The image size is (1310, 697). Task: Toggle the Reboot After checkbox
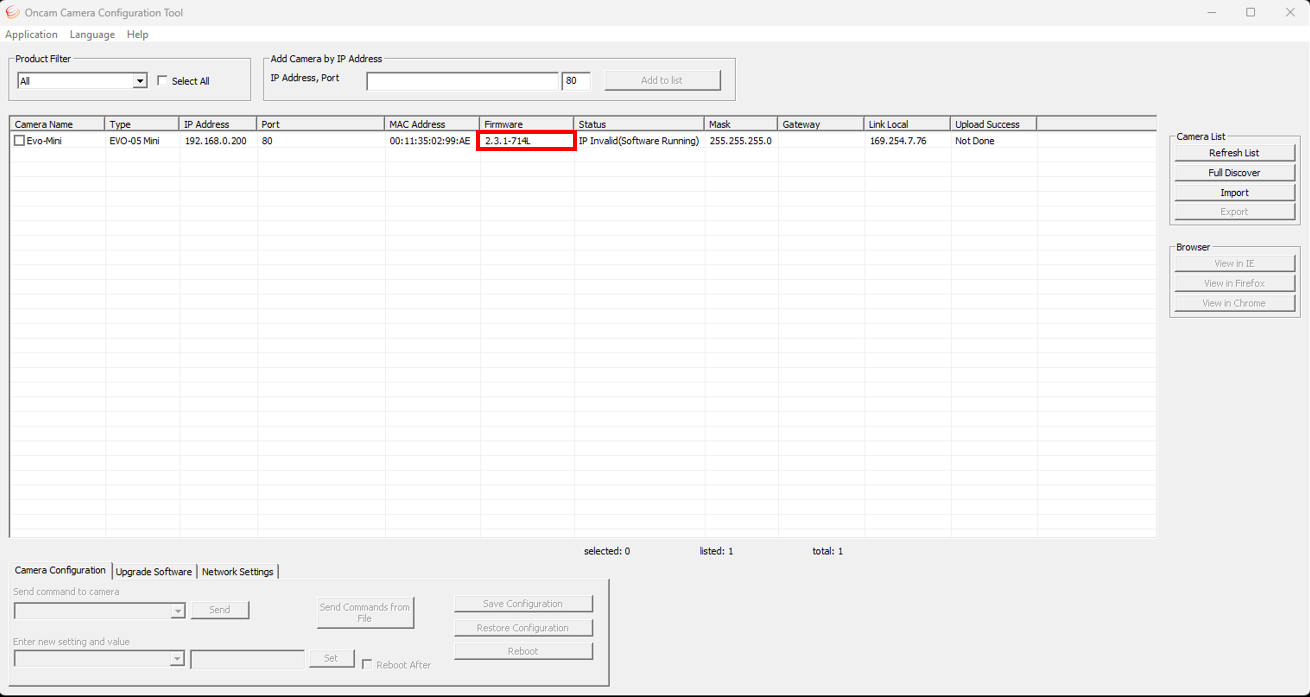tap(367, 664)
